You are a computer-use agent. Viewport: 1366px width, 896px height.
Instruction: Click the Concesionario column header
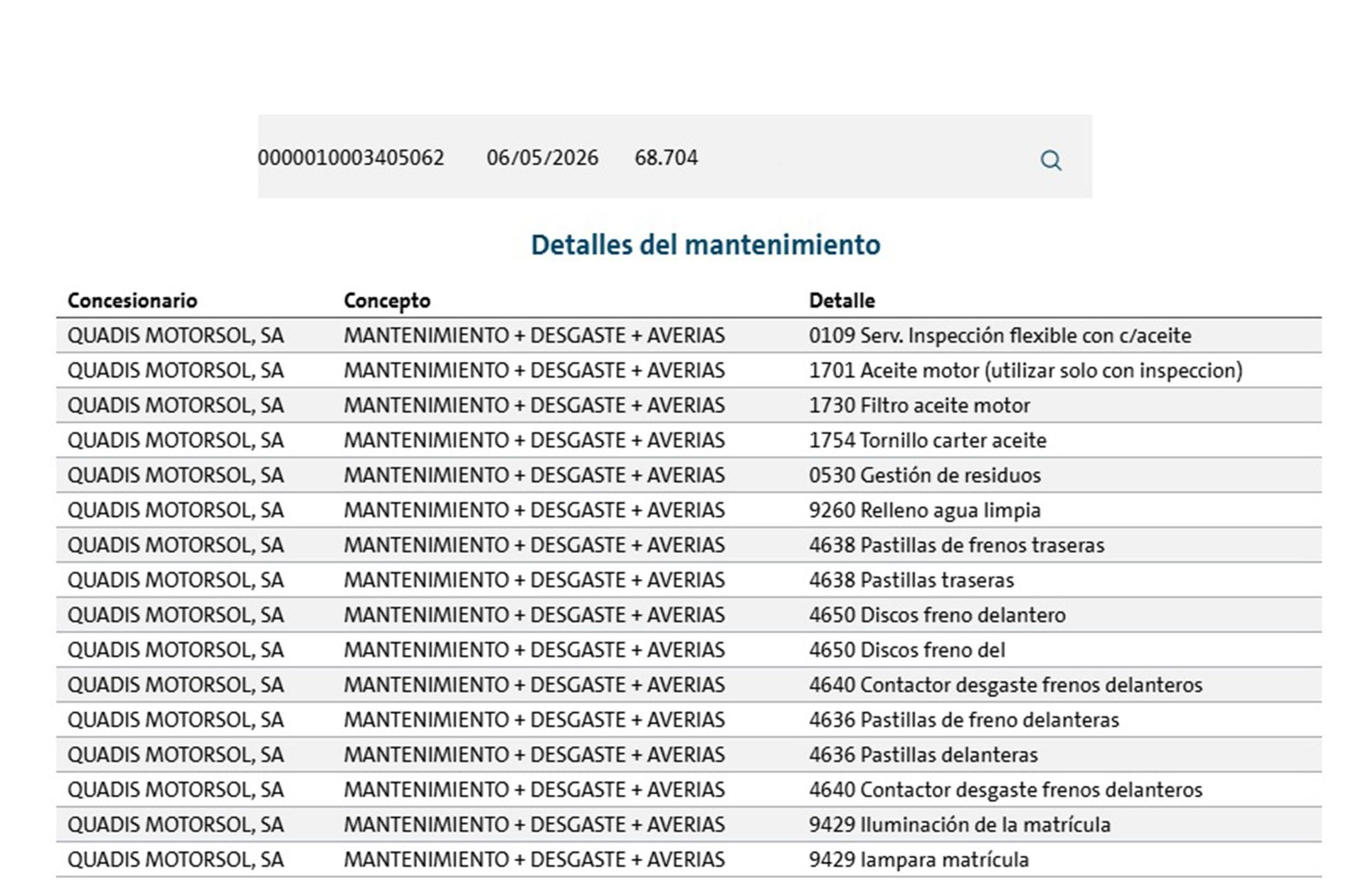pos(132,300)
